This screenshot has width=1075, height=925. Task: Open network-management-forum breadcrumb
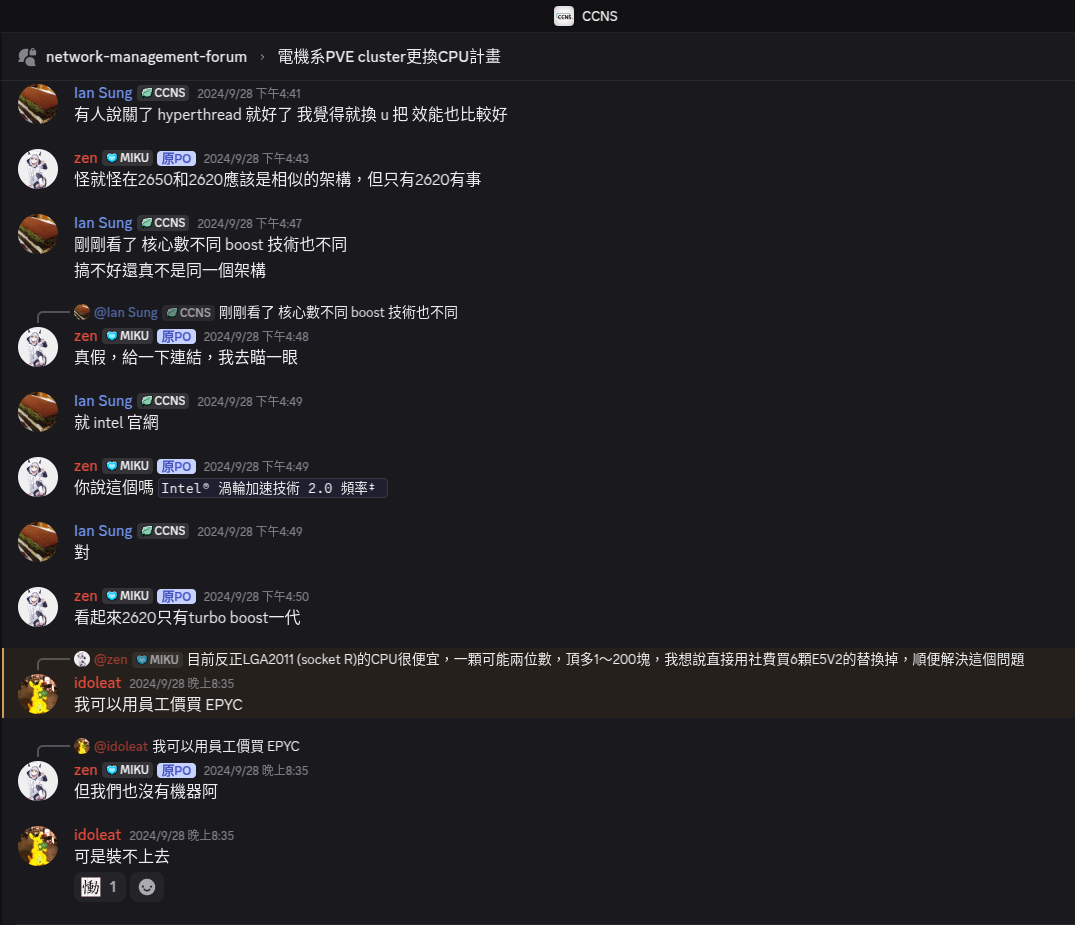point(146,57)
